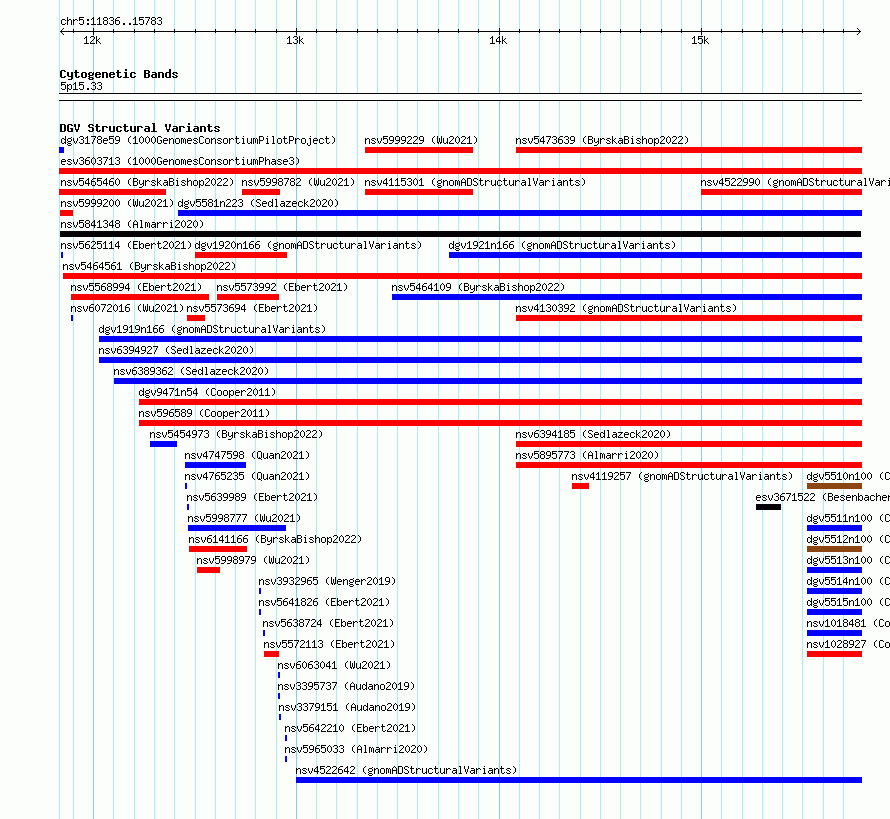Select nsv5573694 (Ebert2021) label
Image resolution: width=890 pixels, height=819 pixels.
[252, 308]
